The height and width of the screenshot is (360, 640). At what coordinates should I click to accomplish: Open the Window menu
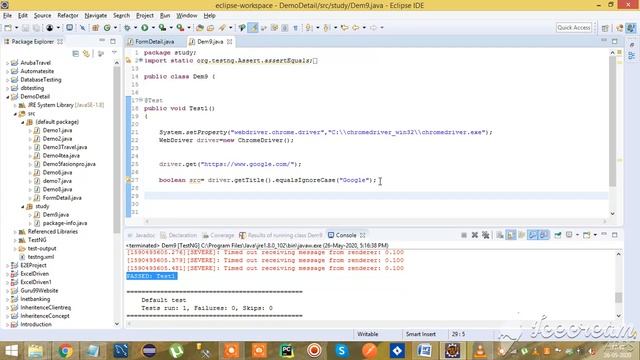[x=187, y=16]
